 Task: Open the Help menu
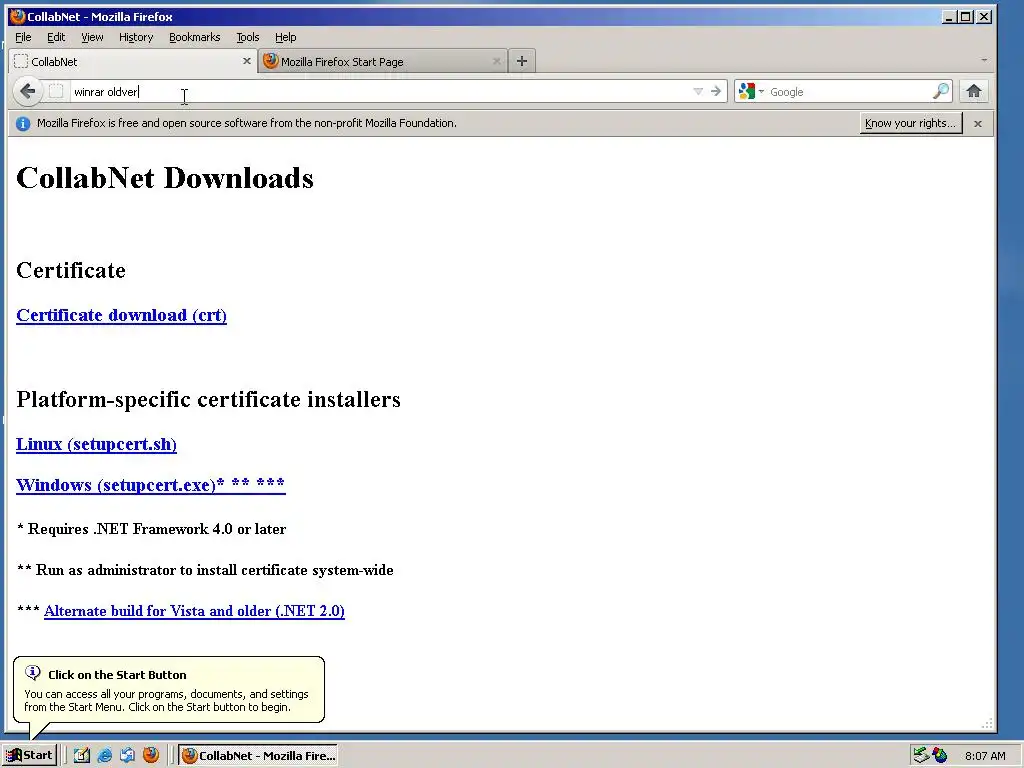point(285,37)
